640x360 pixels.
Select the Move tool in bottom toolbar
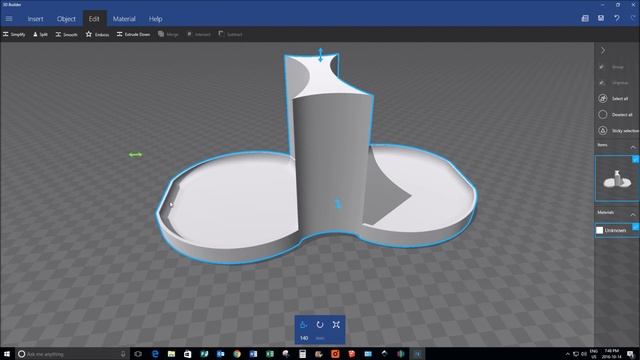(303, 325)
